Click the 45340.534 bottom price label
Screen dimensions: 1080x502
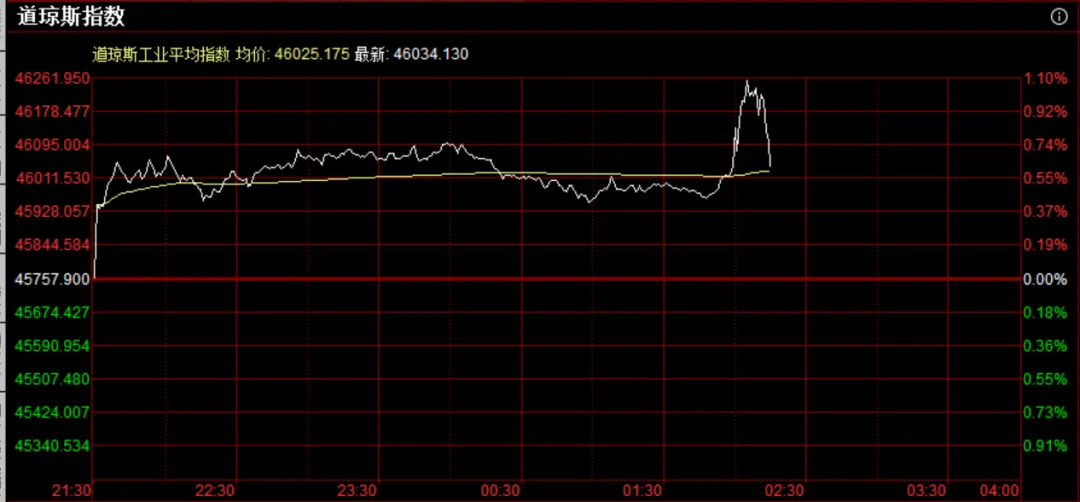[x=50, y=445]
